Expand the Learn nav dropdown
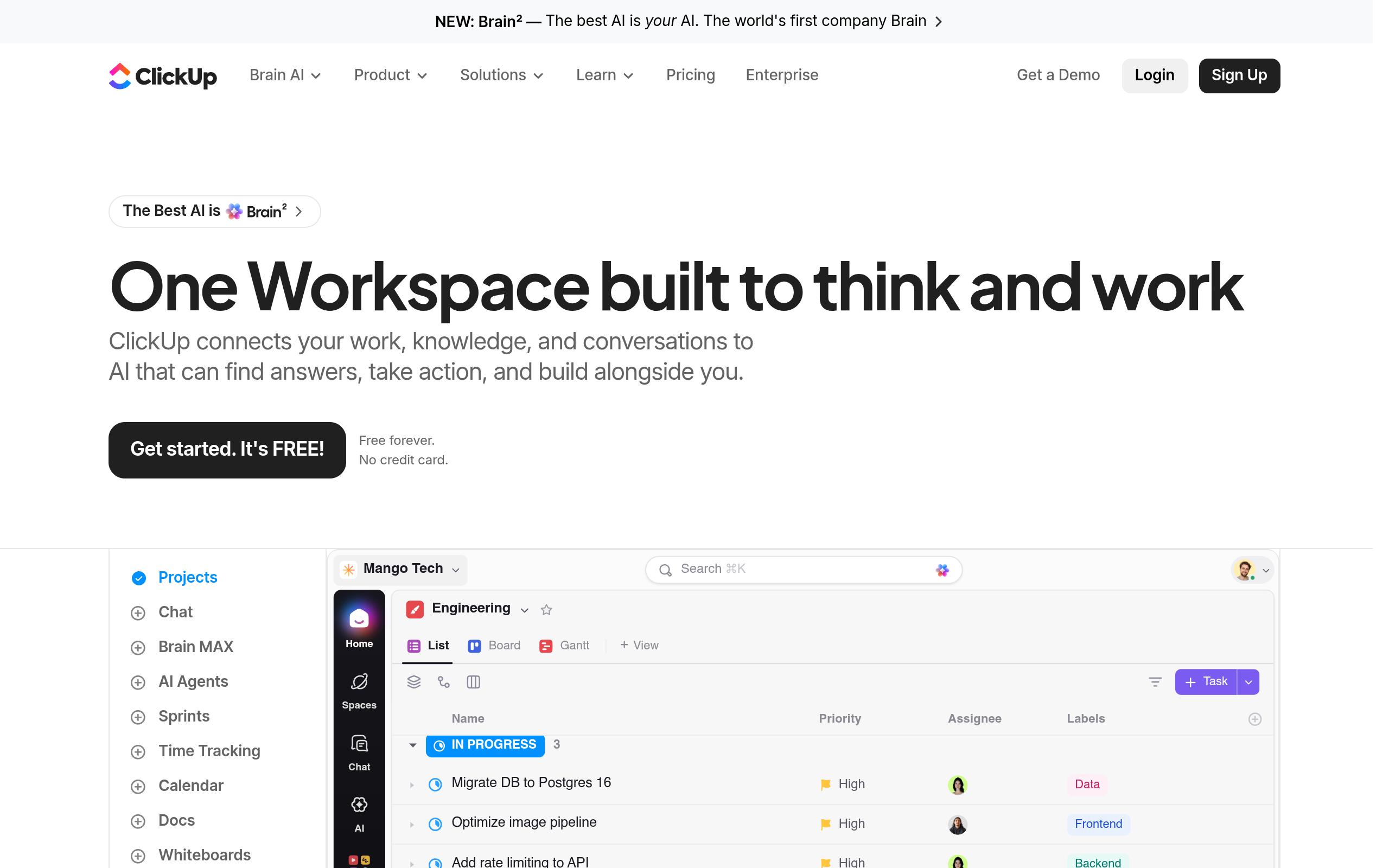The width and height of the screenshot is (1389, 868). pyautogui.click(x=604, y=75)
